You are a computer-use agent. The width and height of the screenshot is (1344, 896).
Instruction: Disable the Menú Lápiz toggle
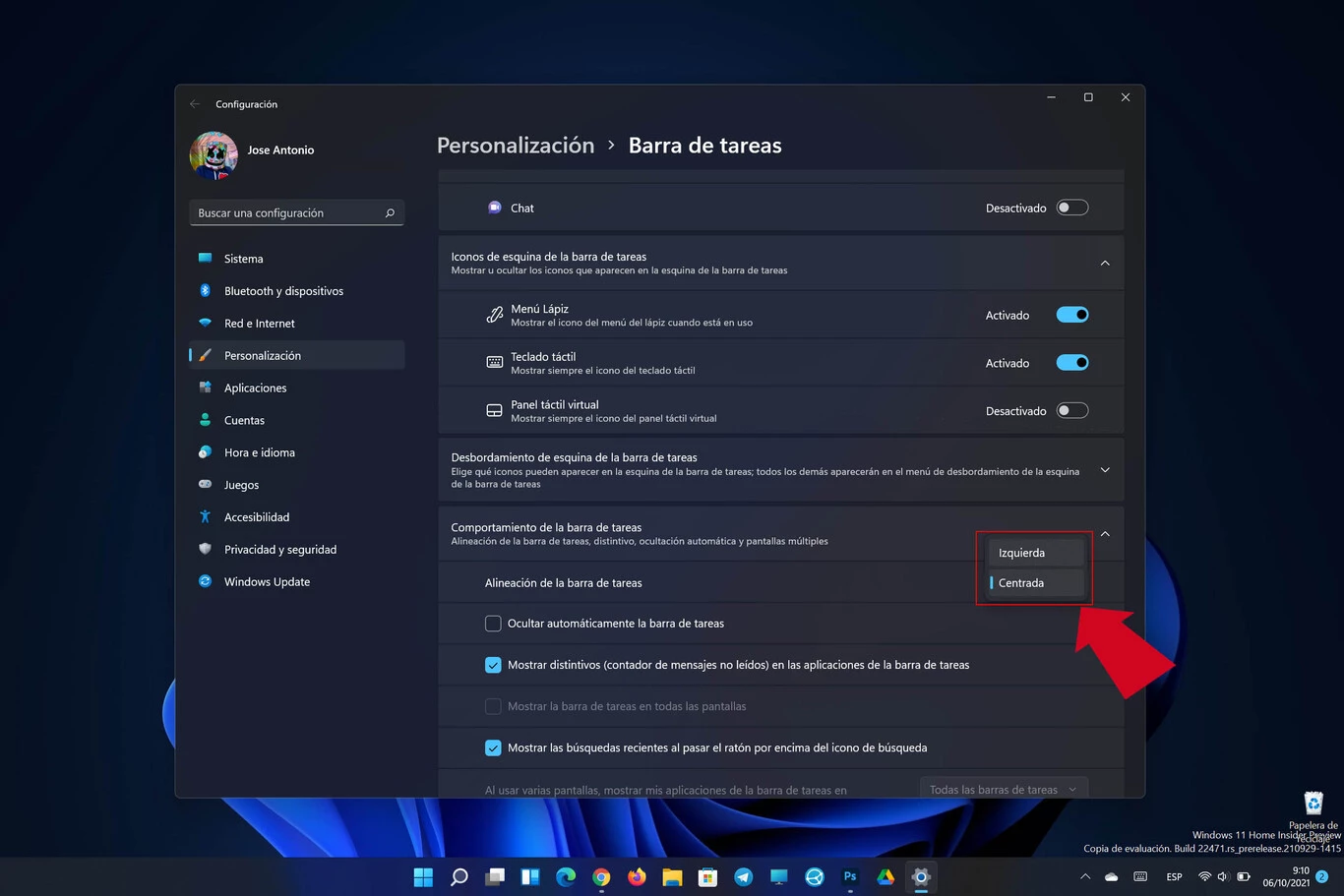pos(1071,315)
